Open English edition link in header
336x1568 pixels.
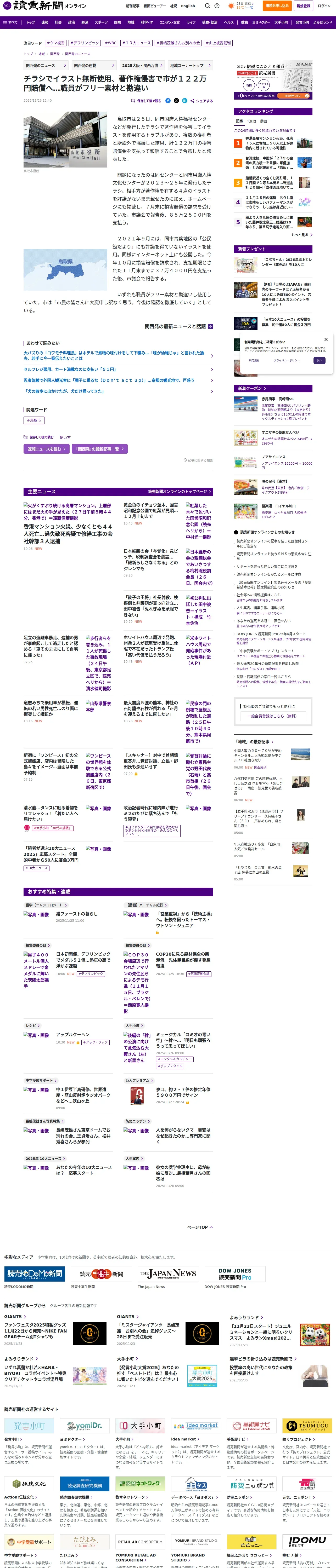click(188, 6)
